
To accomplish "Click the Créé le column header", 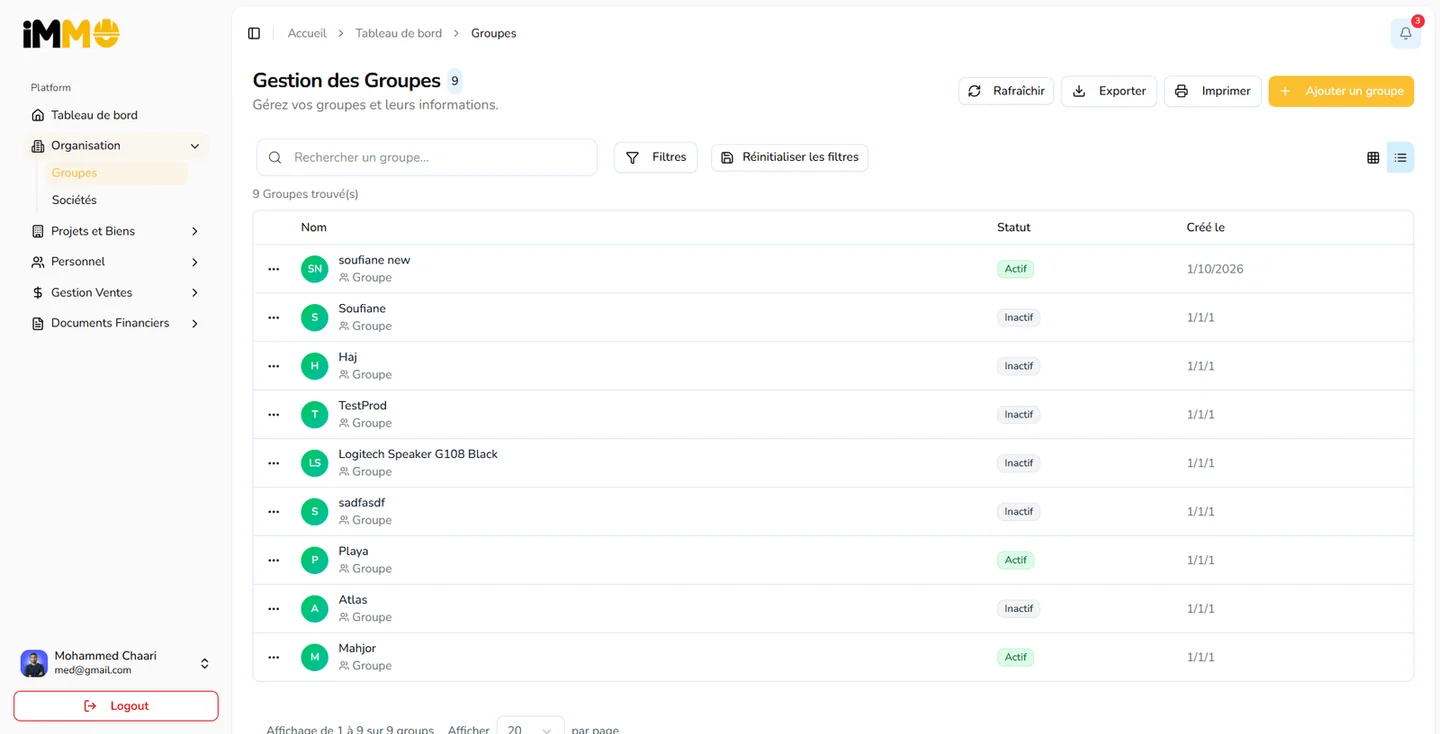I will 1206,228.
